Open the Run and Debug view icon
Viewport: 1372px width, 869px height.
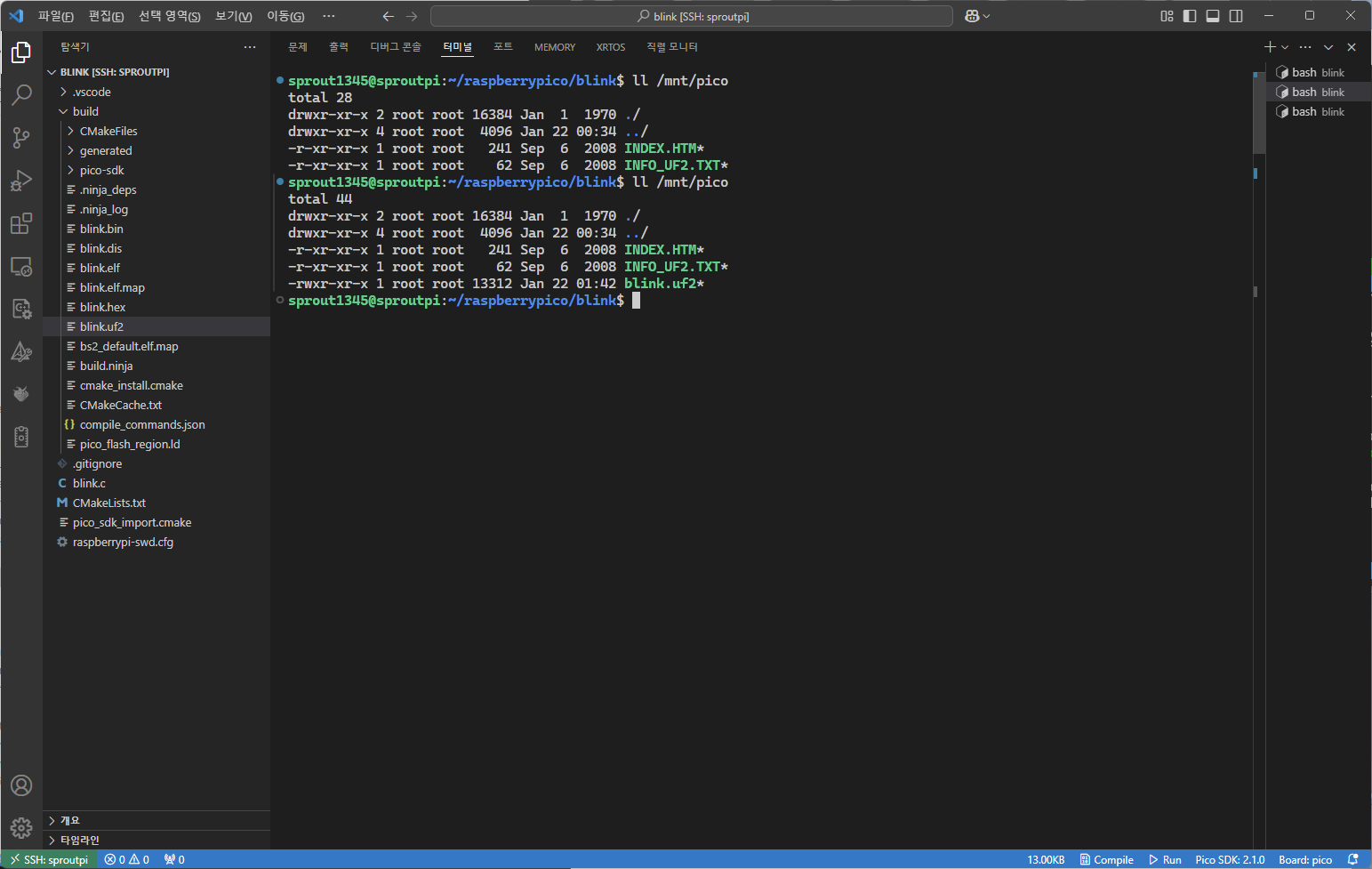point(21,180)
